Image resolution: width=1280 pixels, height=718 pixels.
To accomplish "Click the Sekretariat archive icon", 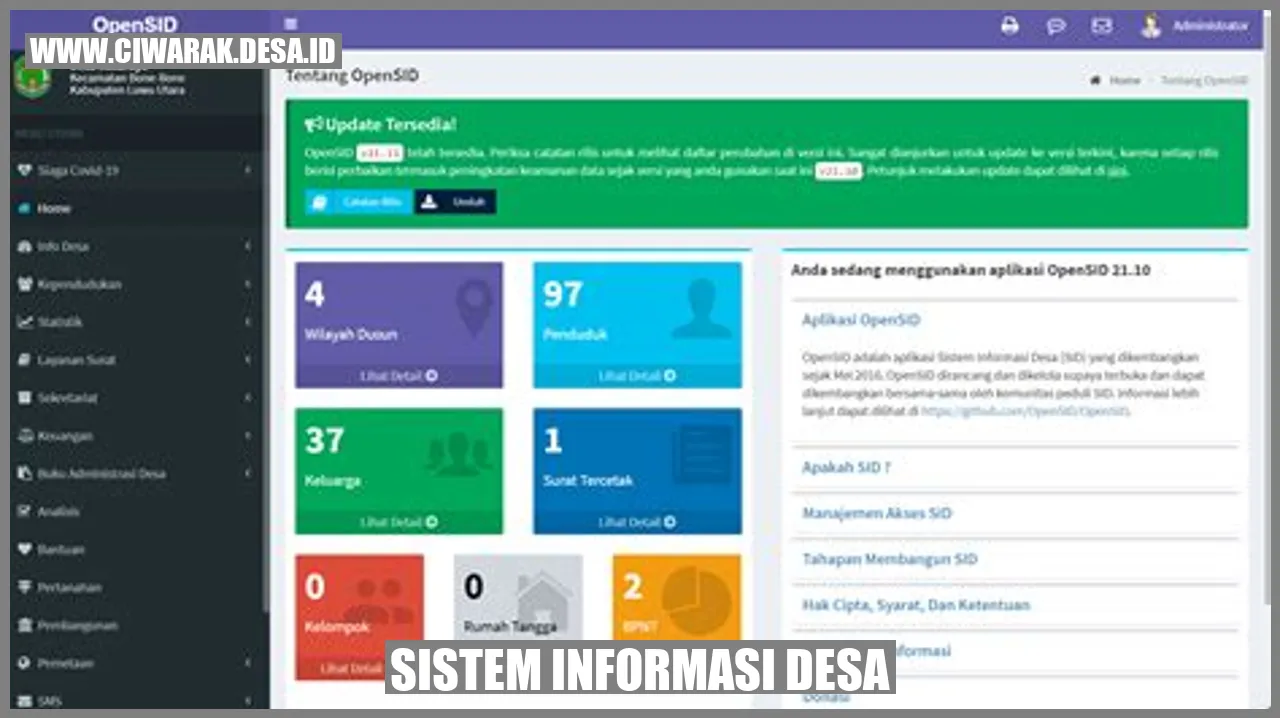I will tap(25, 398).
